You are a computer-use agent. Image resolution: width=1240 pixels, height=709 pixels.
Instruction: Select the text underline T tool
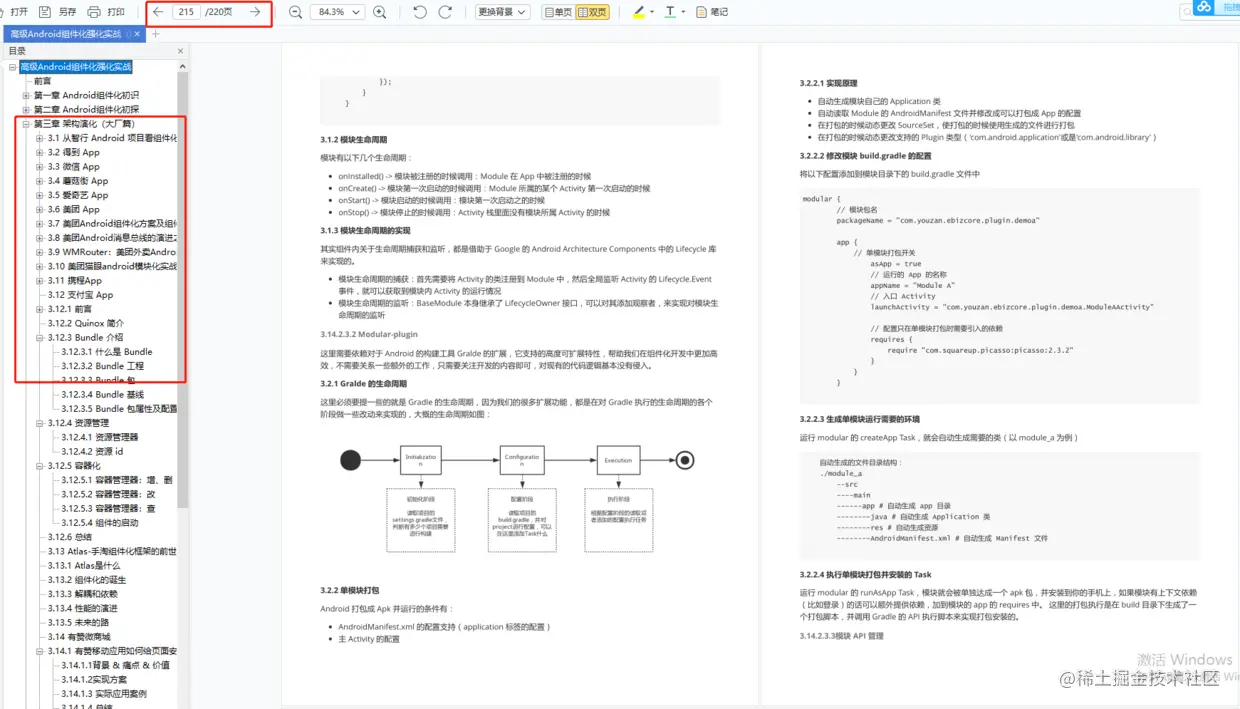[670, 12]
